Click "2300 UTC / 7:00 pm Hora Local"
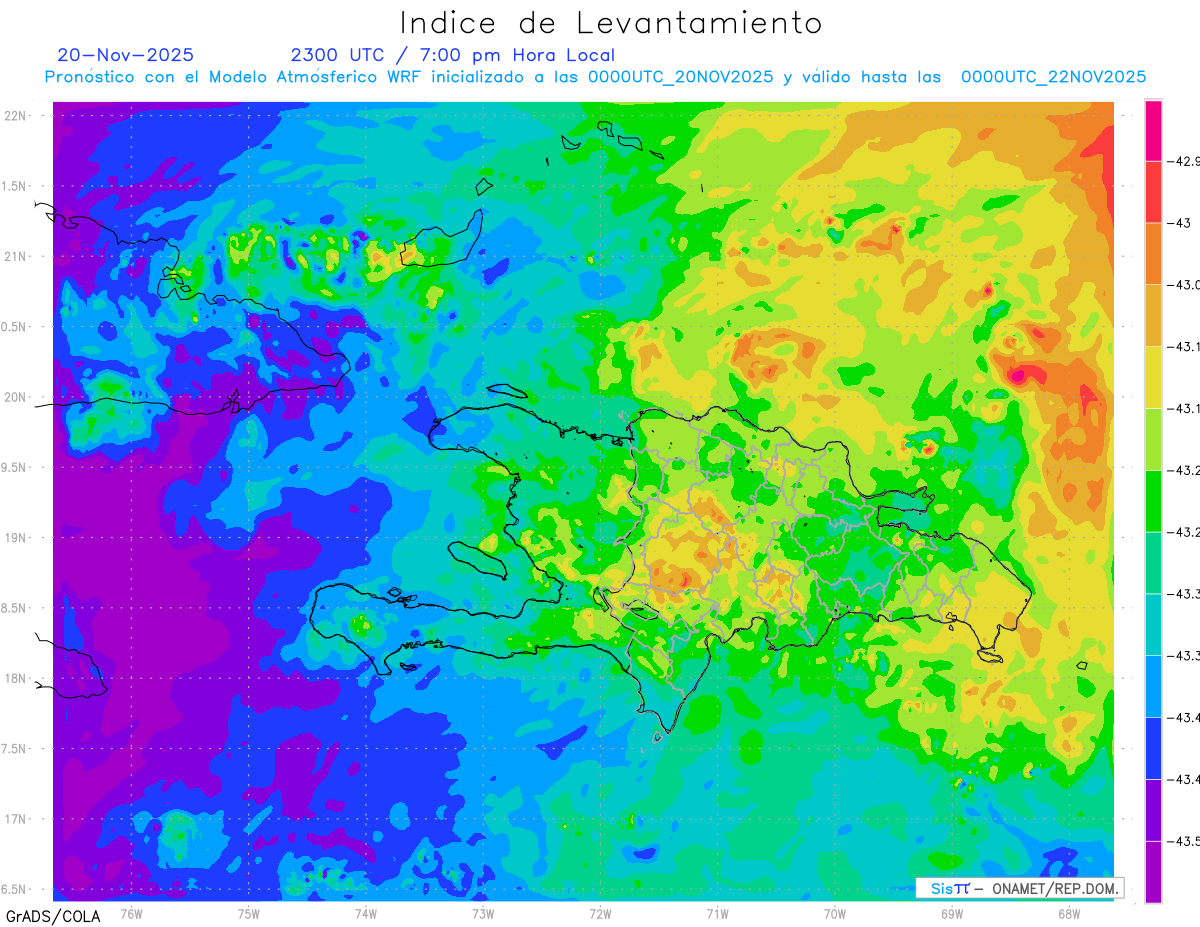 (x=452, y=55)
